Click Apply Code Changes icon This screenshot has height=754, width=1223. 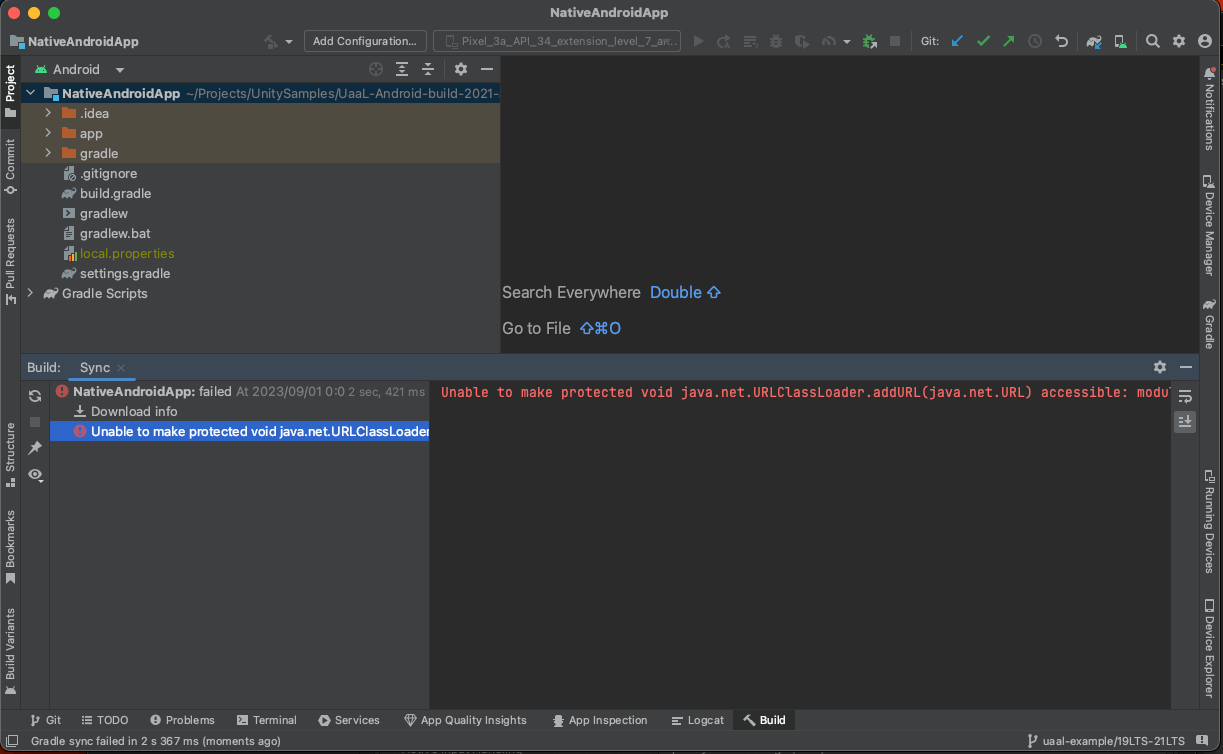(x=749, y=41)
